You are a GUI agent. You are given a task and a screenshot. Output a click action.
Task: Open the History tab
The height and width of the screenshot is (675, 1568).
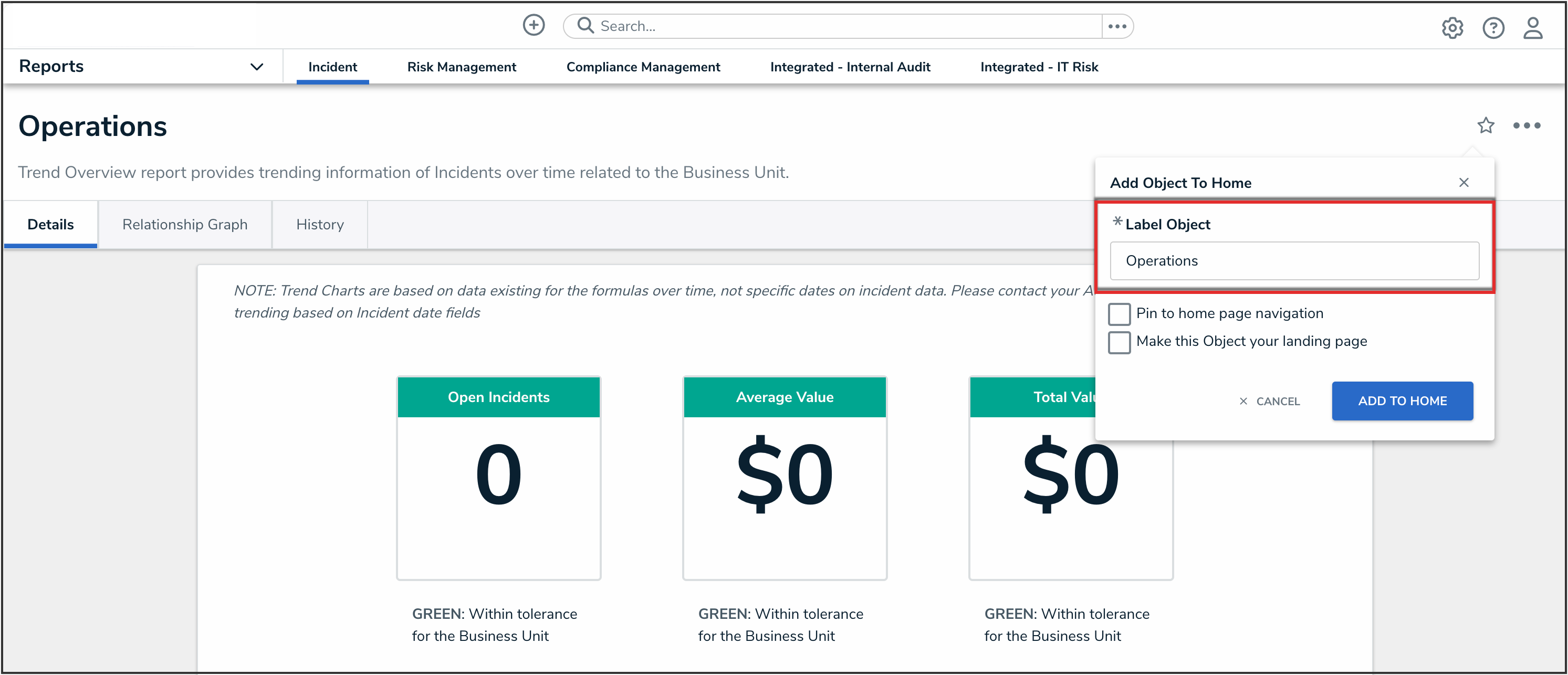320,225
